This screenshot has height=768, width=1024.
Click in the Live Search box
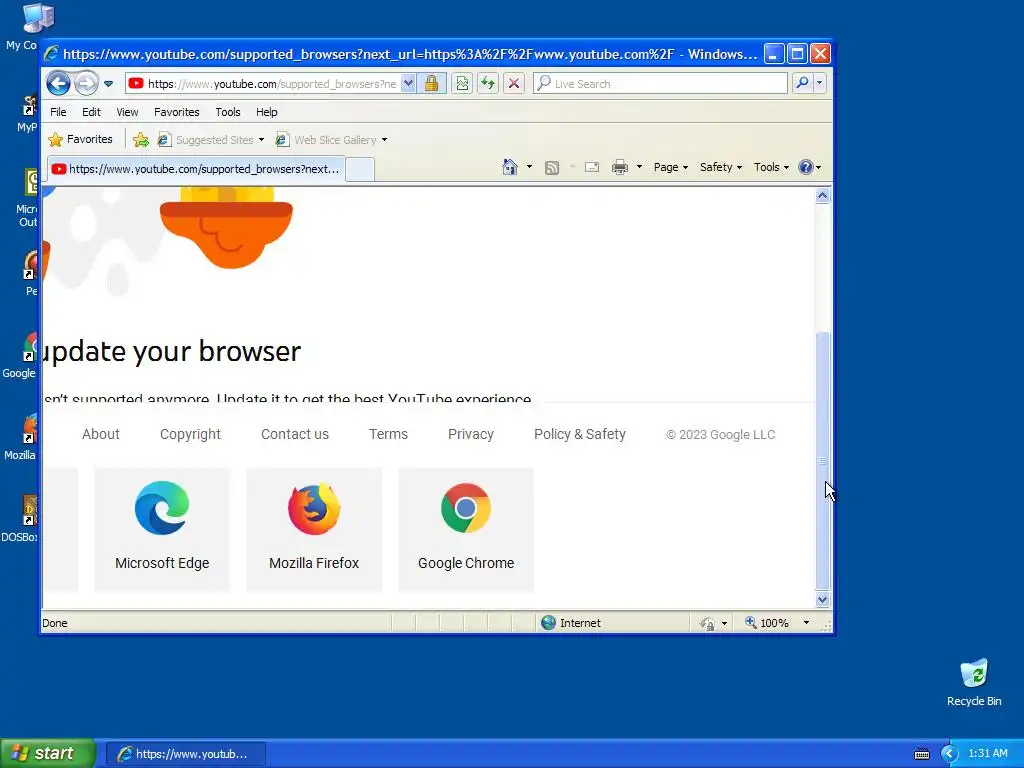[x=661, y=84]
